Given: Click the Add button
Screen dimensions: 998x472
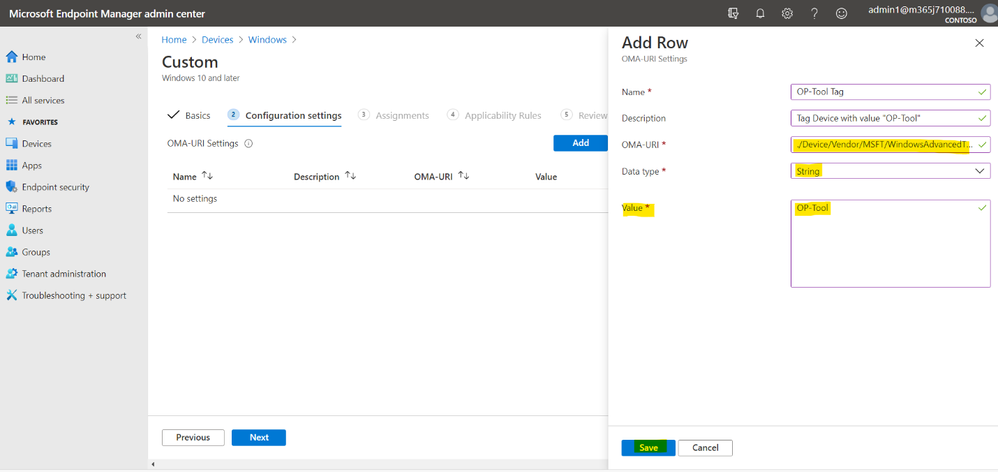Looking at the screenshot, I should [x=580, y=143].
